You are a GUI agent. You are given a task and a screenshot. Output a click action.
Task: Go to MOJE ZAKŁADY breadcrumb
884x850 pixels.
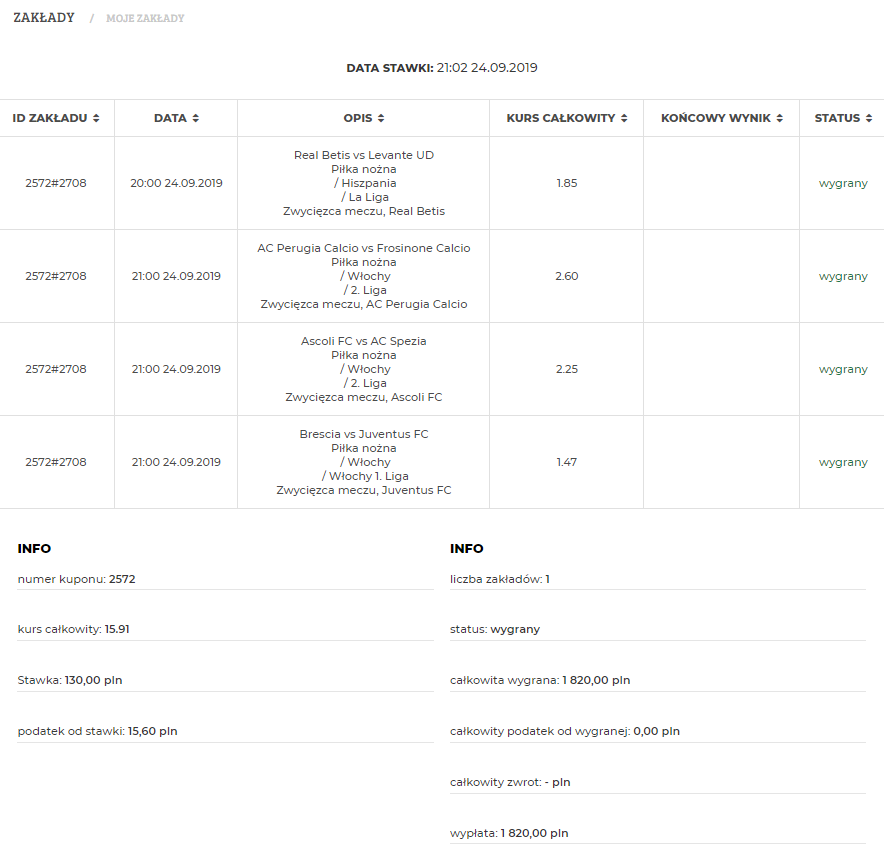click(145, 19)
